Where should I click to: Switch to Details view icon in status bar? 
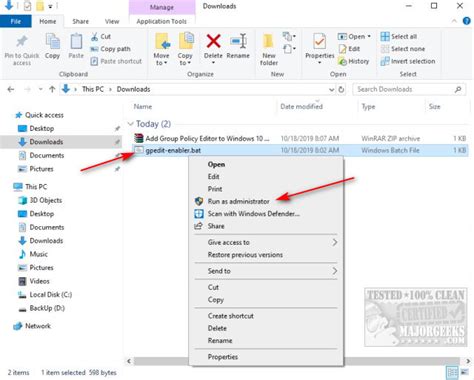tap(452, 372)
